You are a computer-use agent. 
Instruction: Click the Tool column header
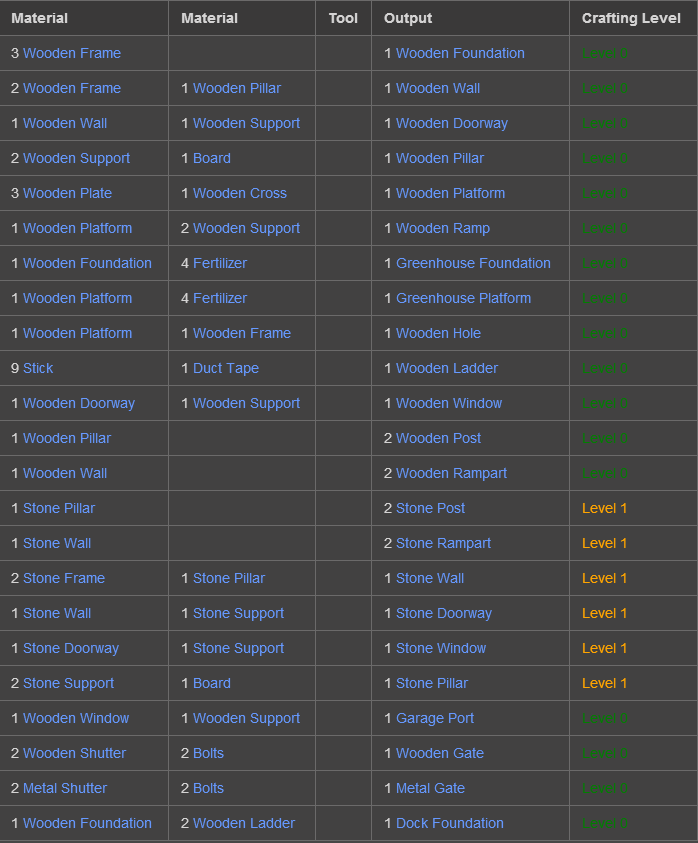pyautogui.click(x=343, y=18)
